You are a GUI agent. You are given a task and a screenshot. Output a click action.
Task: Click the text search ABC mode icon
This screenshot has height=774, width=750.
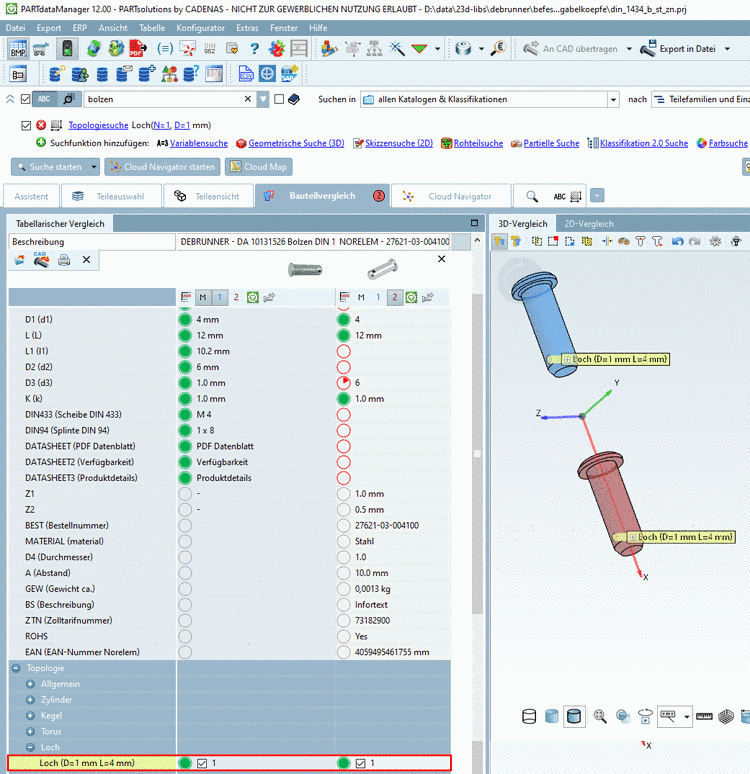tap(44, 99)
